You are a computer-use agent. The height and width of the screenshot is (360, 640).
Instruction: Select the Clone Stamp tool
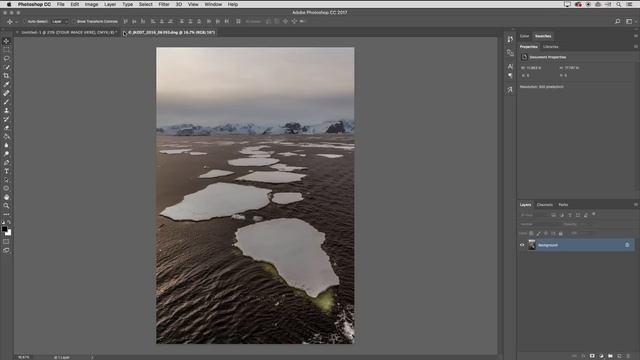(6, 110)
